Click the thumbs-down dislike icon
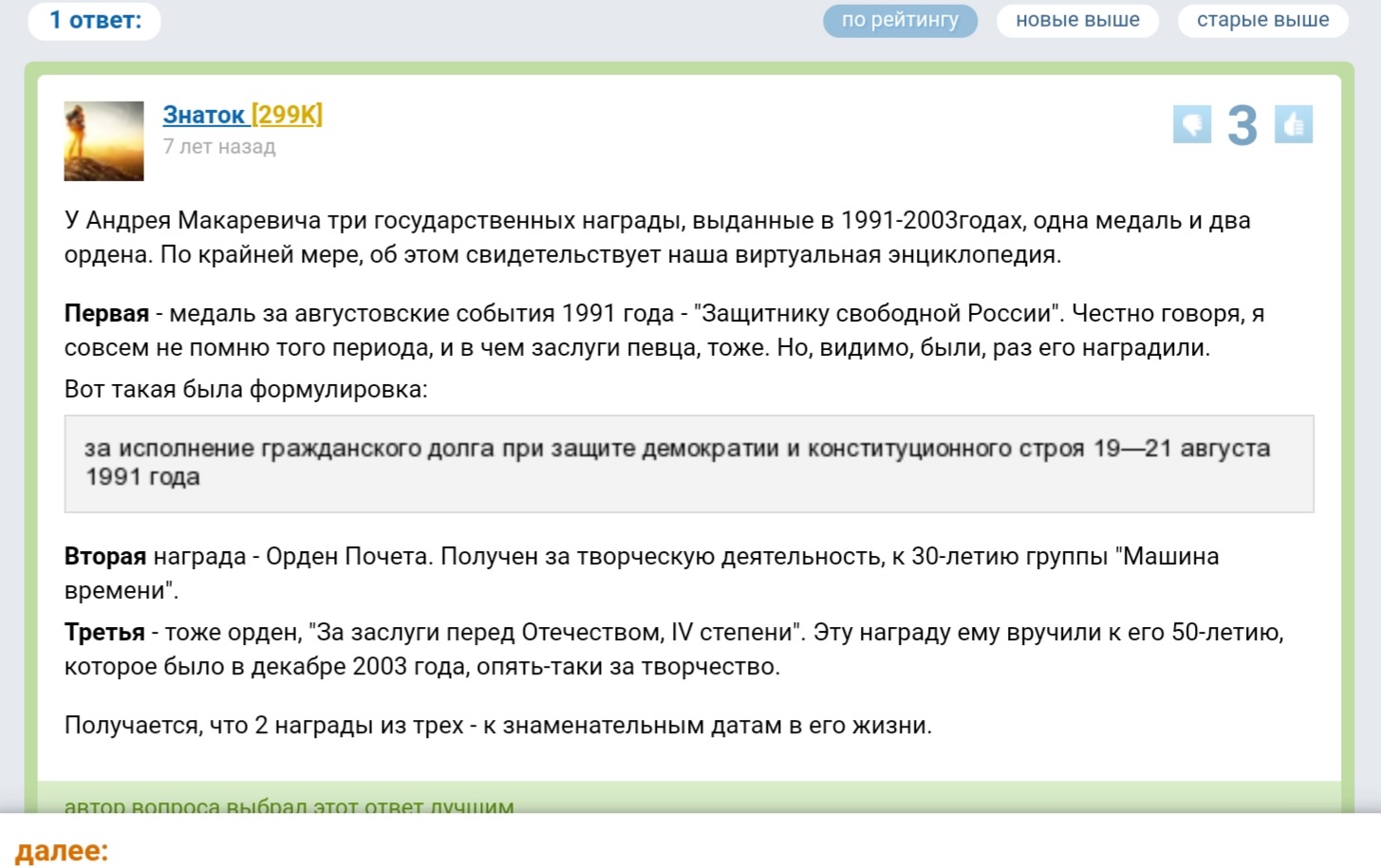Viewport: 1381px width, 868px height. pyautogui.click(x=1192, y=124)
